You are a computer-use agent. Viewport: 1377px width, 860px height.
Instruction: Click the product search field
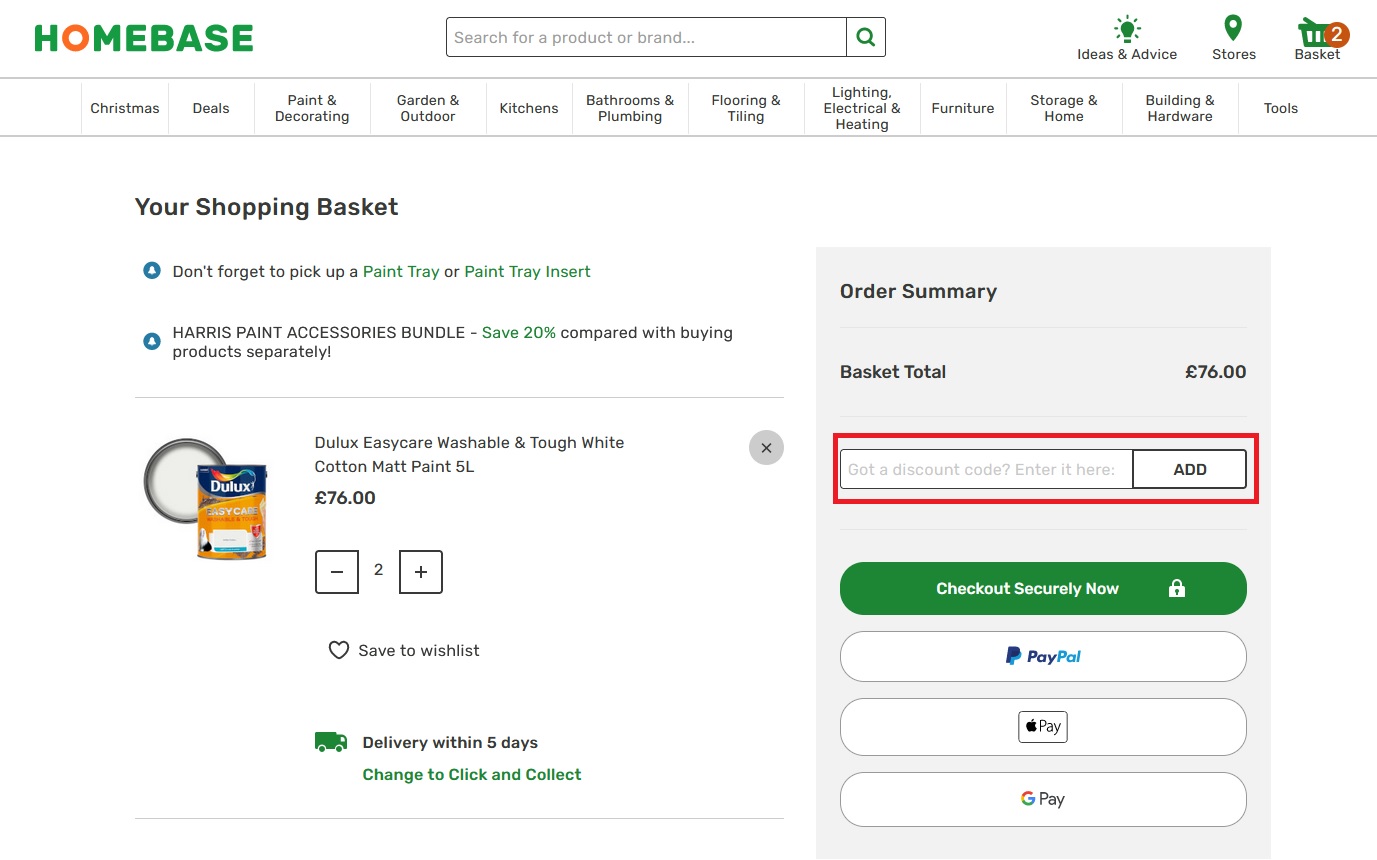pos(646,37)
